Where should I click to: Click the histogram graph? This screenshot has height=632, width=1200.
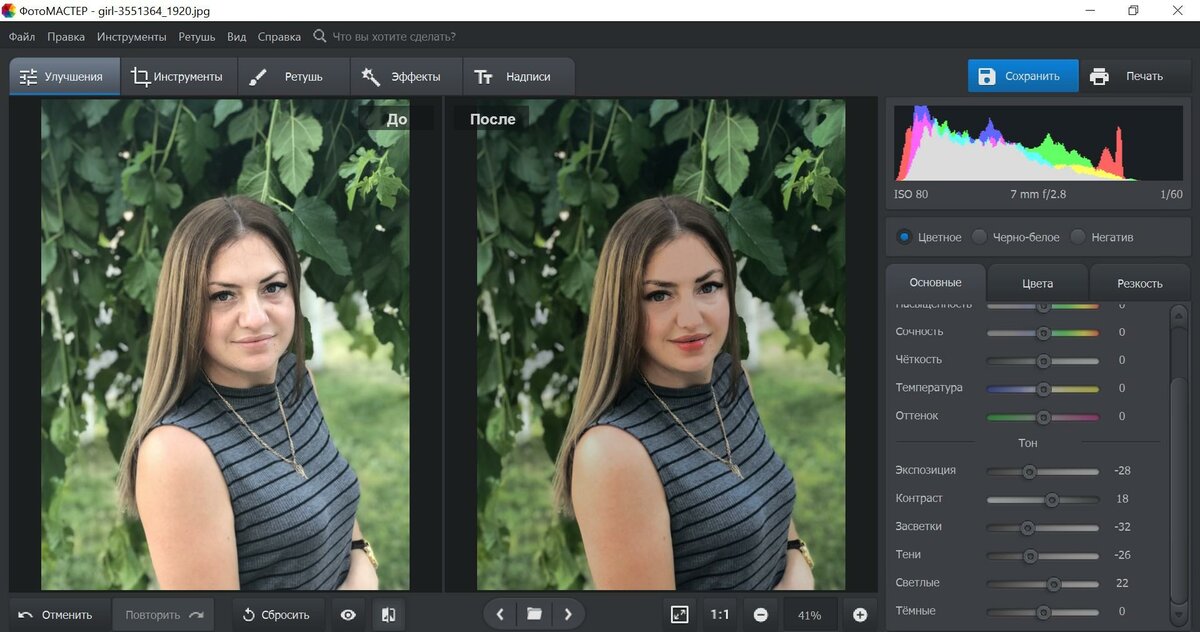[1037, 142]
